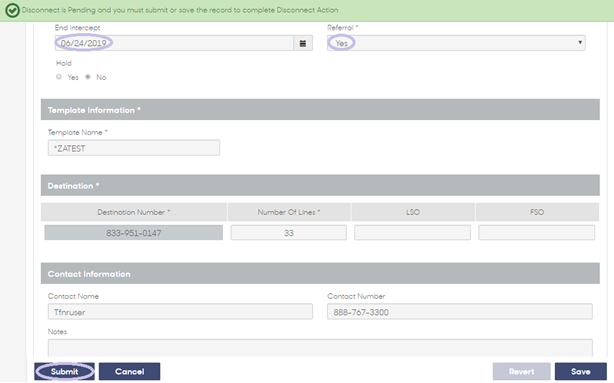Click the Destination Number column header
Image resolution: width=614 pixels, height=383 pixels.
click(134, 212)
